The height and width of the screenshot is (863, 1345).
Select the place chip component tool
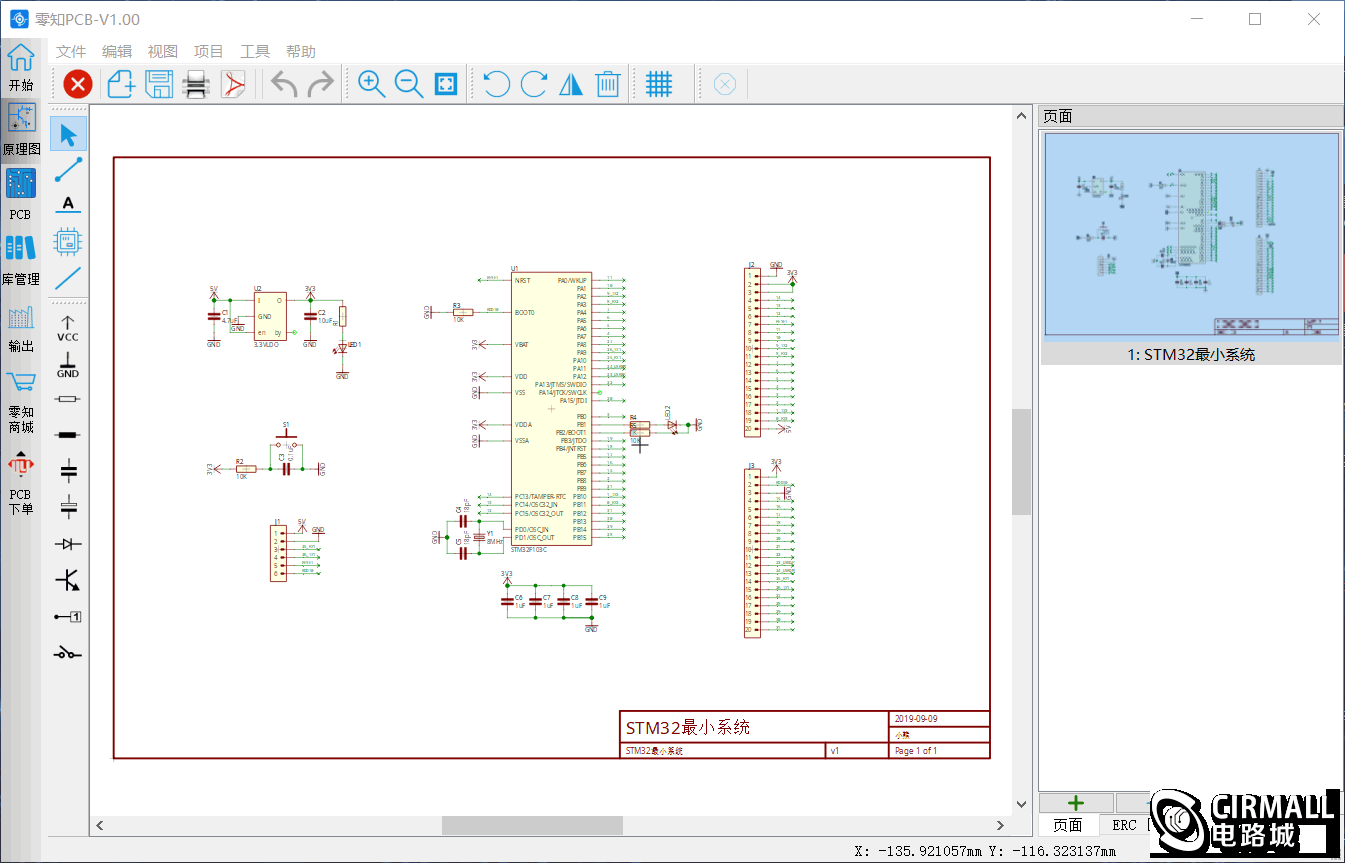pos(68,241)
